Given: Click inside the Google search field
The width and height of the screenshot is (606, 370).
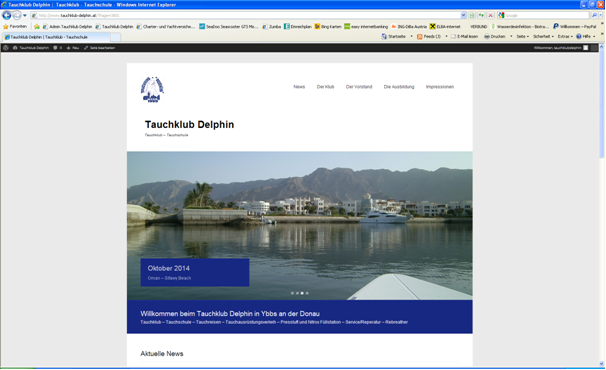Looking at the screenshot, I should 546,15.
